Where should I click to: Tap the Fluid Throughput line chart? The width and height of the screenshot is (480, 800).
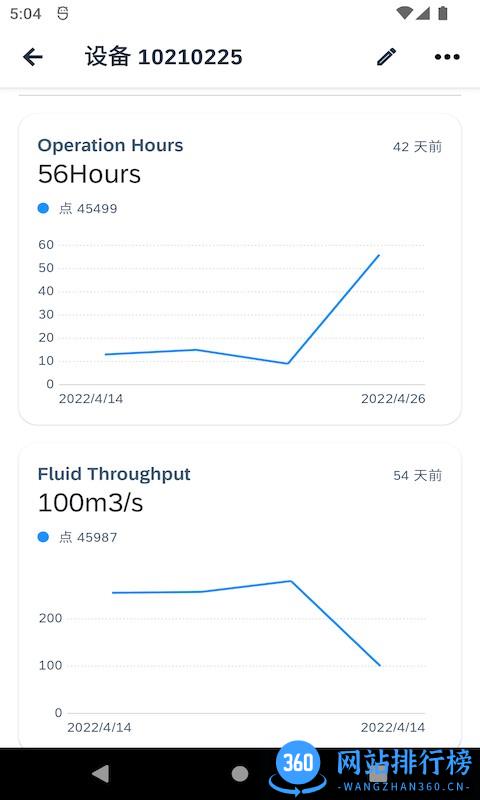(x=246, y=623)
